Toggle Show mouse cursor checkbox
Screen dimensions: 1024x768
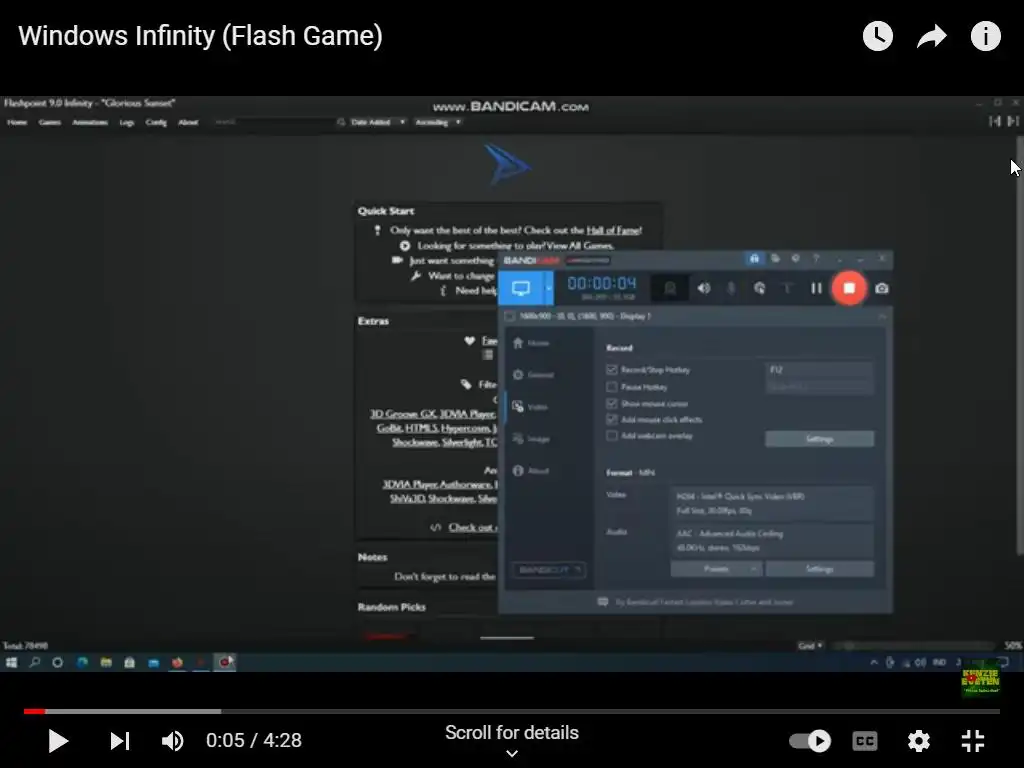pos(612,404)
